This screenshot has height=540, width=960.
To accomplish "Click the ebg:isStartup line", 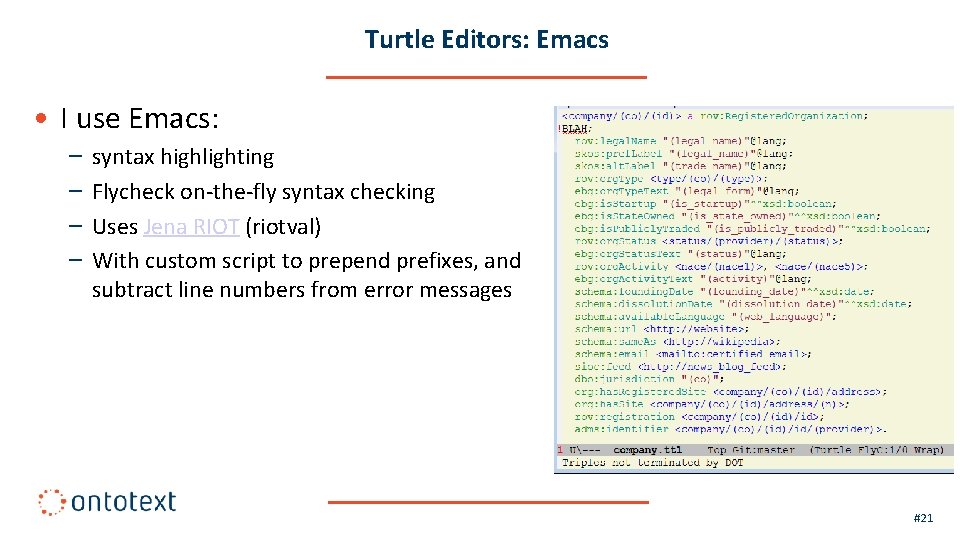I will pos(705,203).
